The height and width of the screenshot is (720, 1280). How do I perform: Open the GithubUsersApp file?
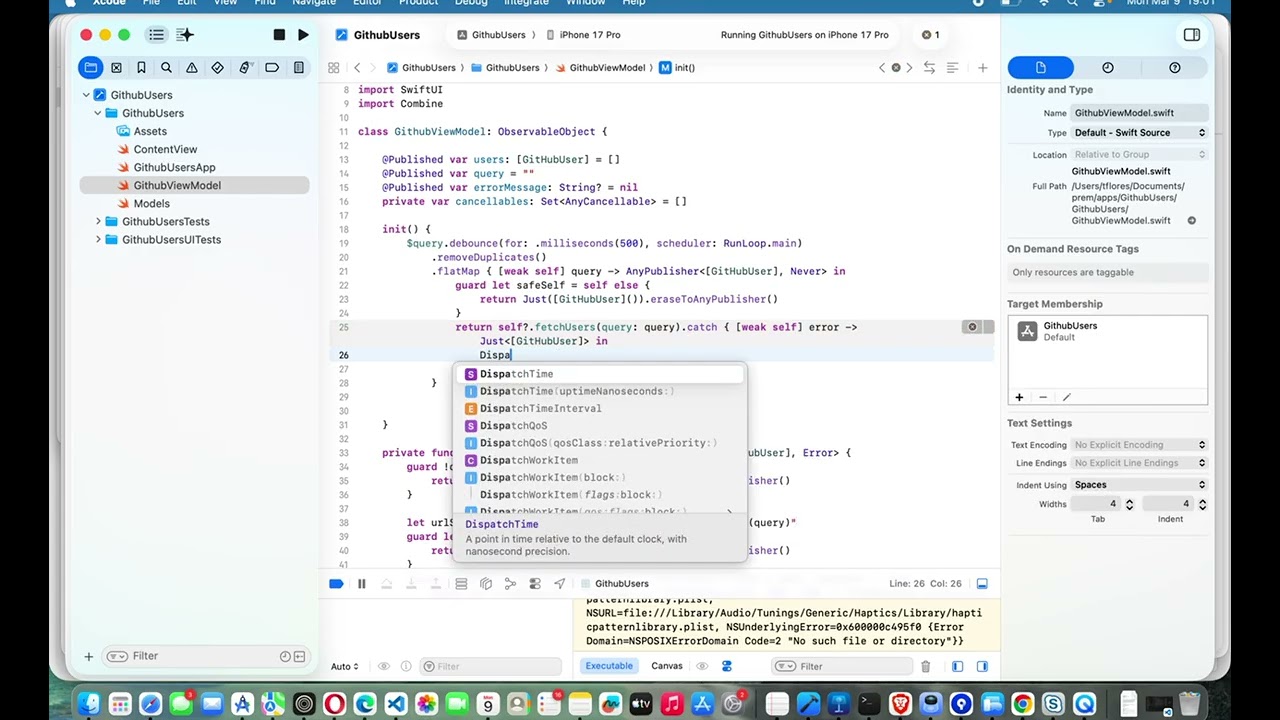[174, 167]
